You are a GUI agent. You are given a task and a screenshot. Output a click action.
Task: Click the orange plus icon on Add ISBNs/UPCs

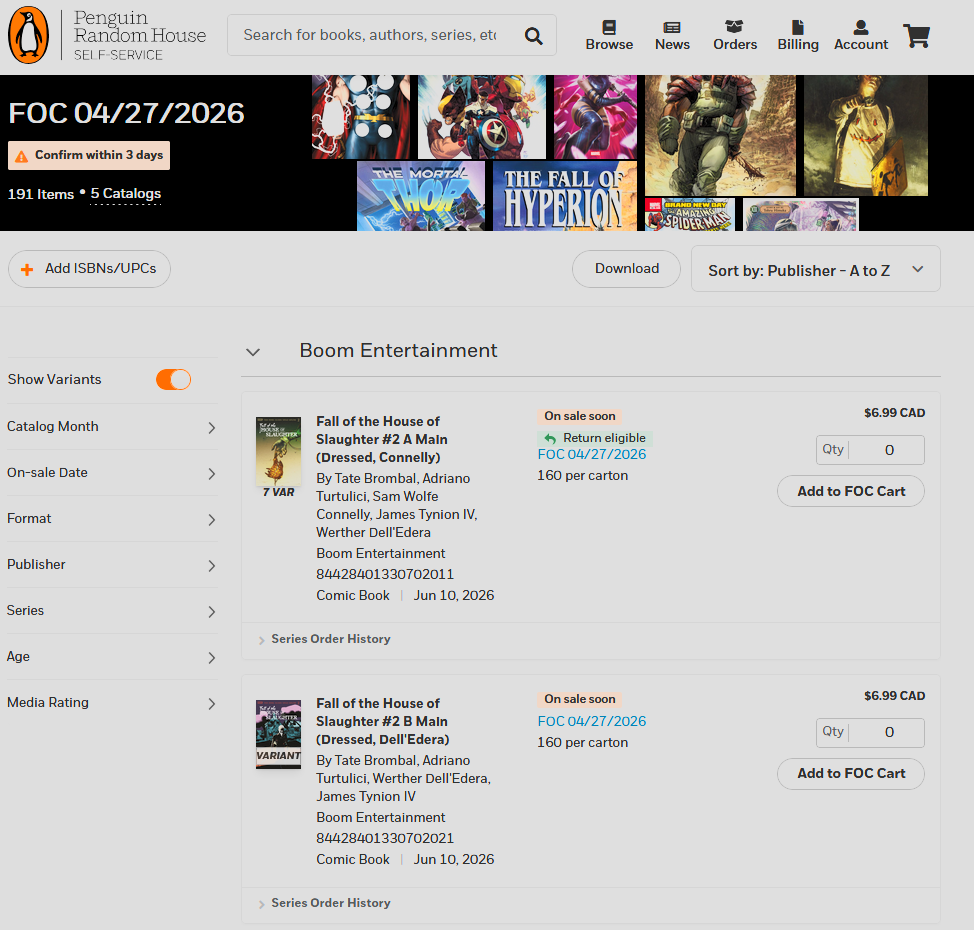(27, 270)
